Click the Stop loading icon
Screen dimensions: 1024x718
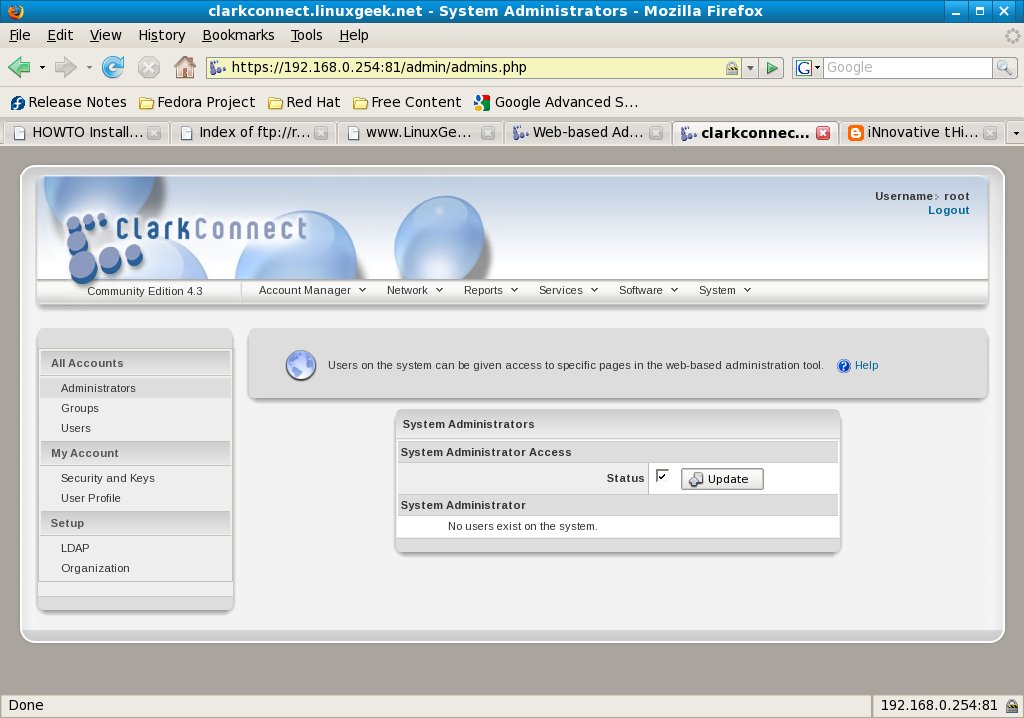(x=149, y=67)
